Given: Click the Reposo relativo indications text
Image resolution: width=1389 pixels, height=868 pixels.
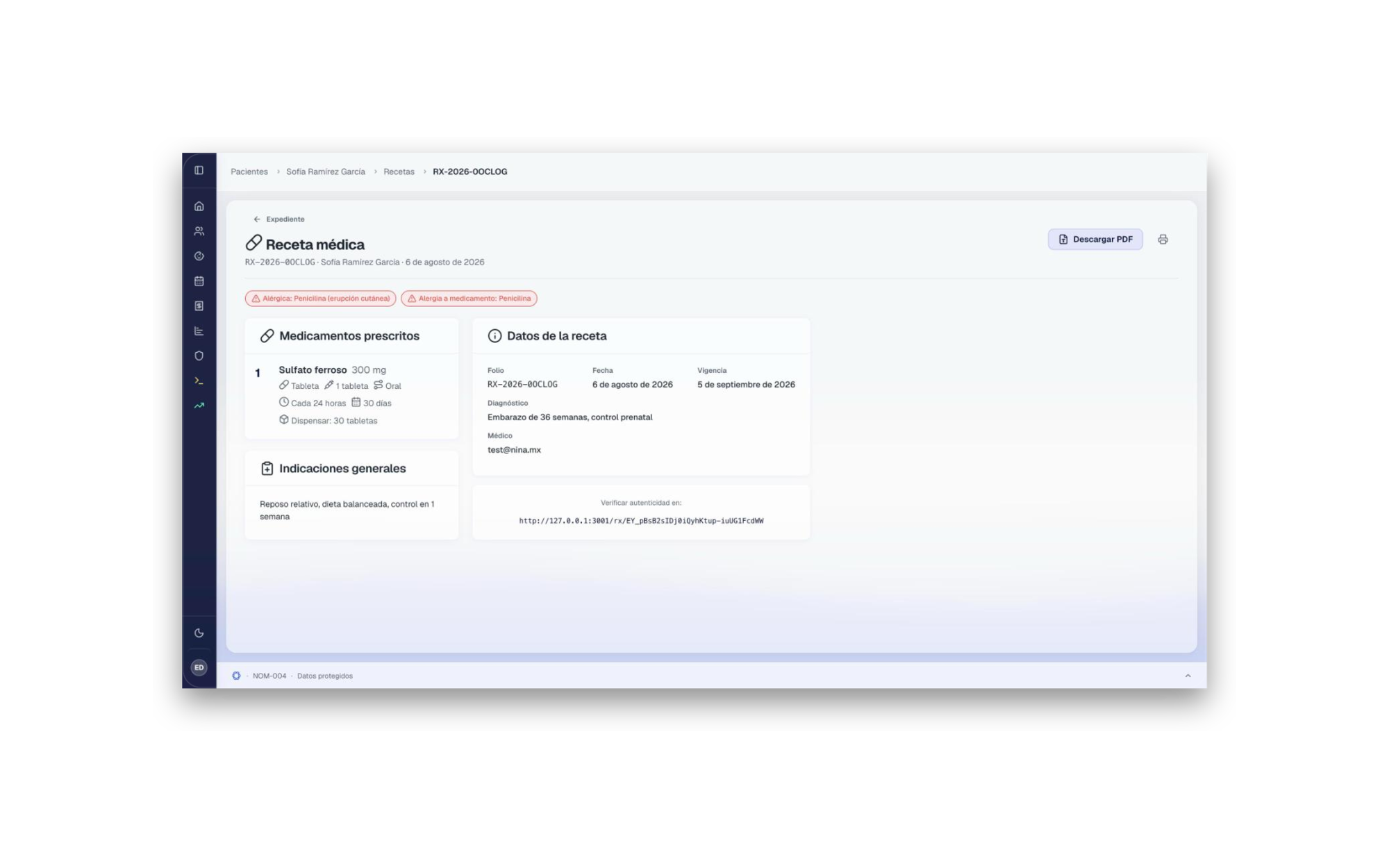Looking at the screenshot, I should [x=347, y=510].
